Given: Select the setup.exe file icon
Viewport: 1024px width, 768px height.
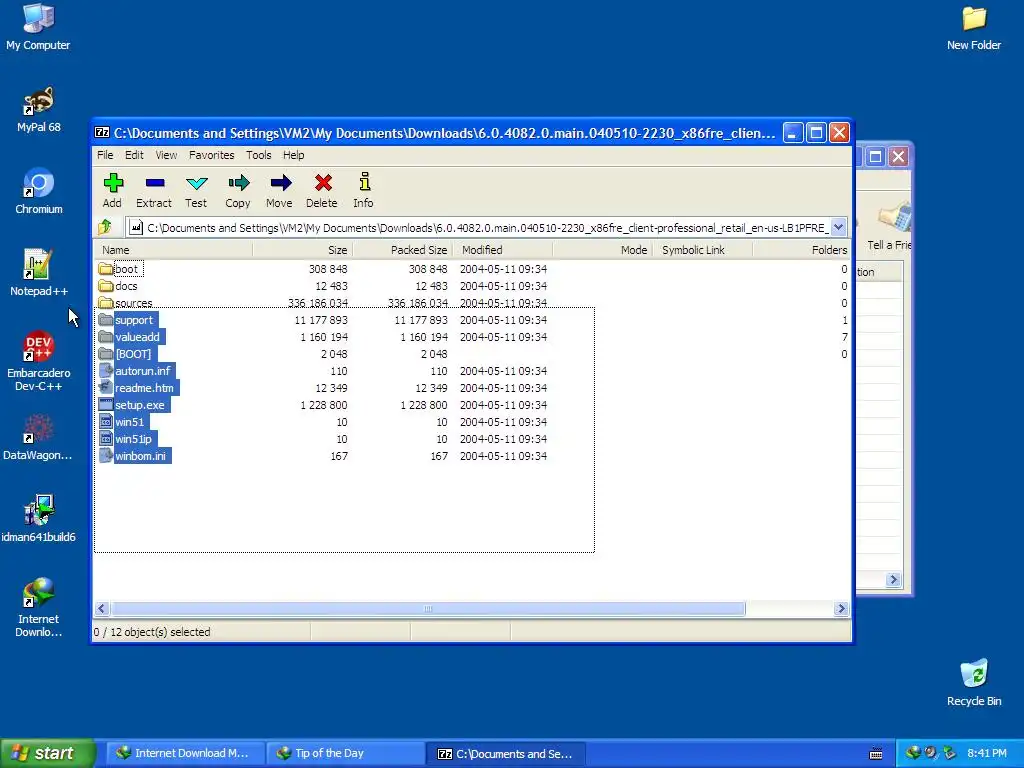Looking at the screenshot, I should coord(106,405).
